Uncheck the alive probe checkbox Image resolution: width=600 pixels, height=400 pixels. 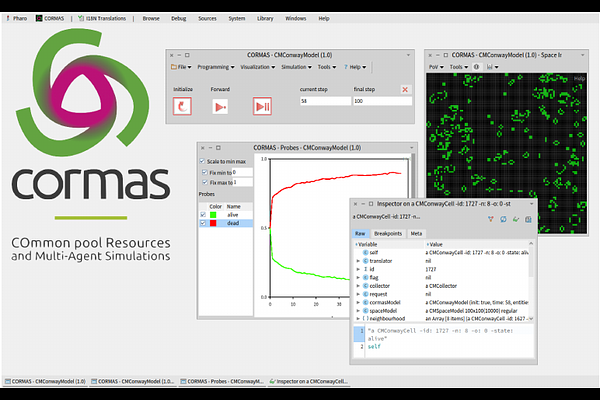pyautogui.click(x=203, y=215)
